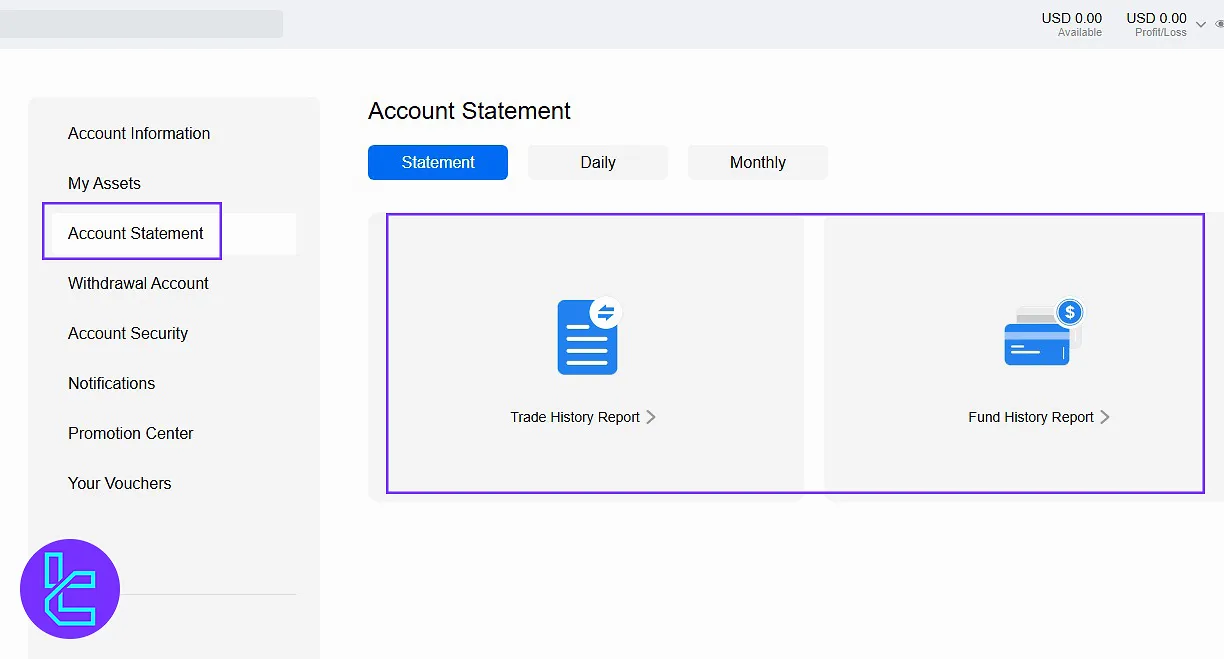Open the Withdrawal Account page

tap(138, 283)
